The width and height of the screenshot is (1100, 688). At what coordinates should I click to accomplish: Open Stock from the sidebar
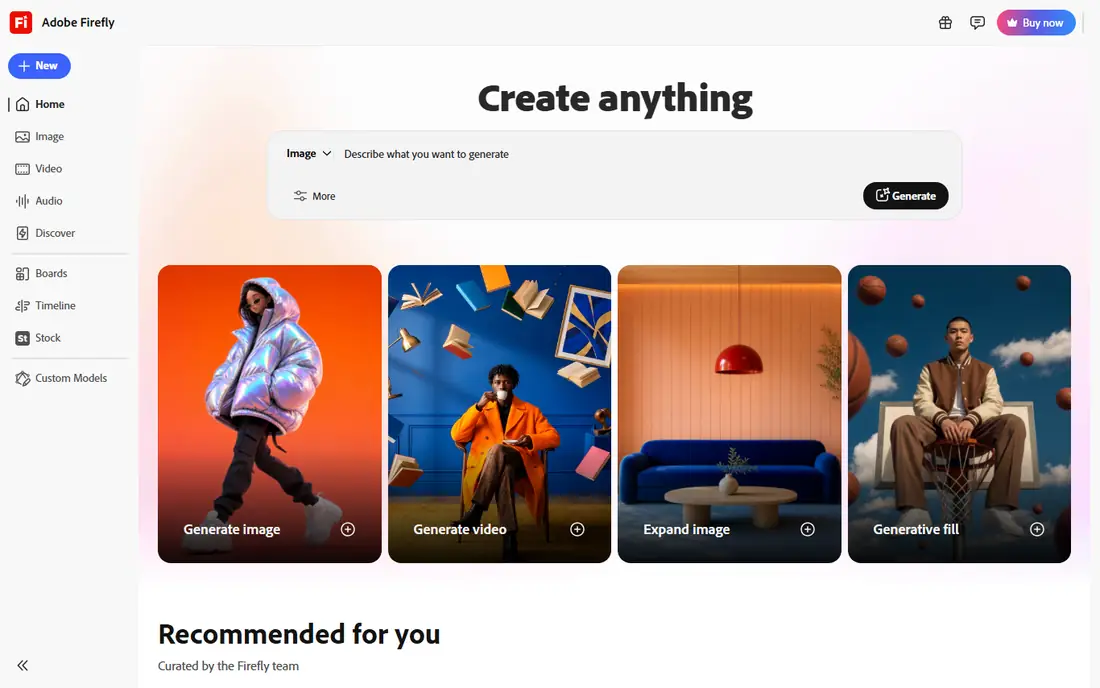(x=48, y=338)
